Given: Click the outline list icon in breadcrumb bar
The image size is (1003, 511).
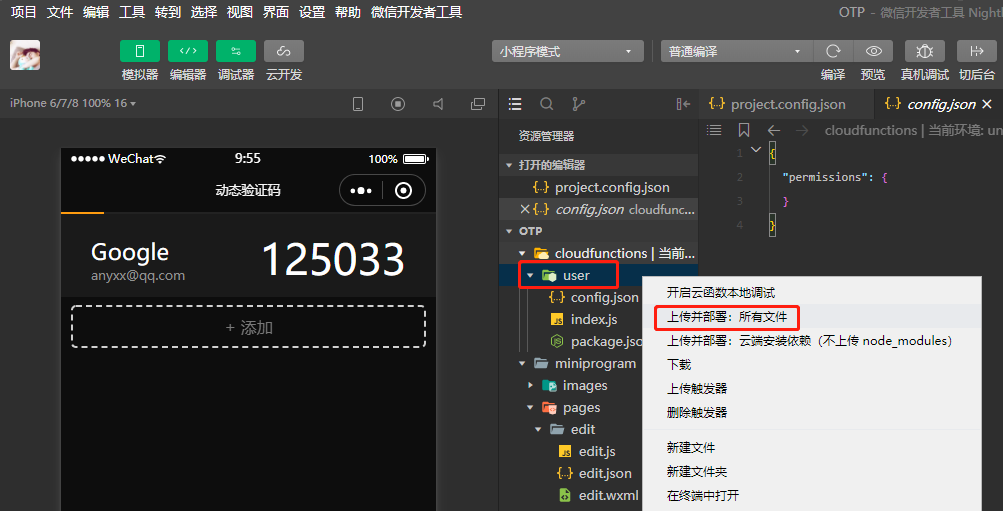Looking at the screenshot, I should pos(714,130).
